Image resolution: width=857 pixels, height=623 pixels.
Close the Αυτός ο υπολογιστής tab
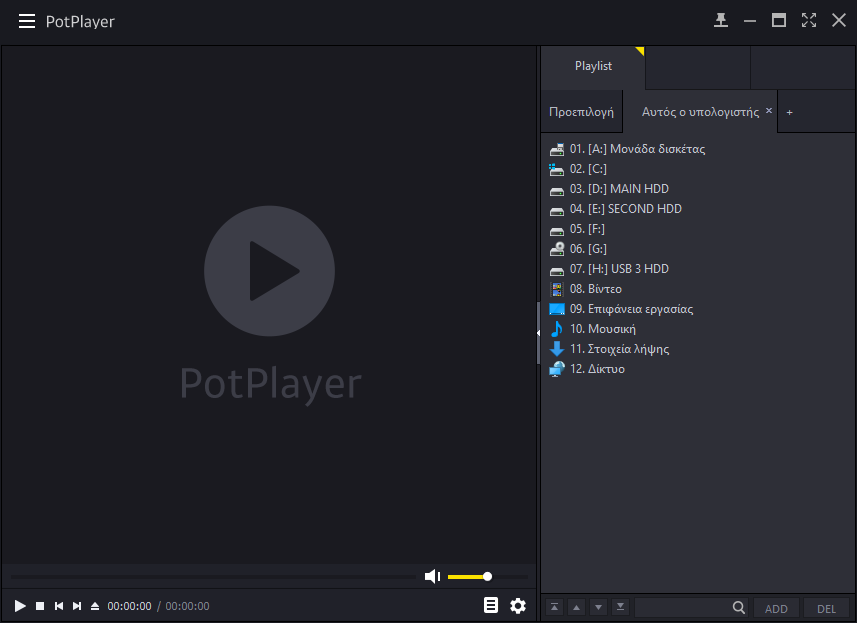coord(769,110)
